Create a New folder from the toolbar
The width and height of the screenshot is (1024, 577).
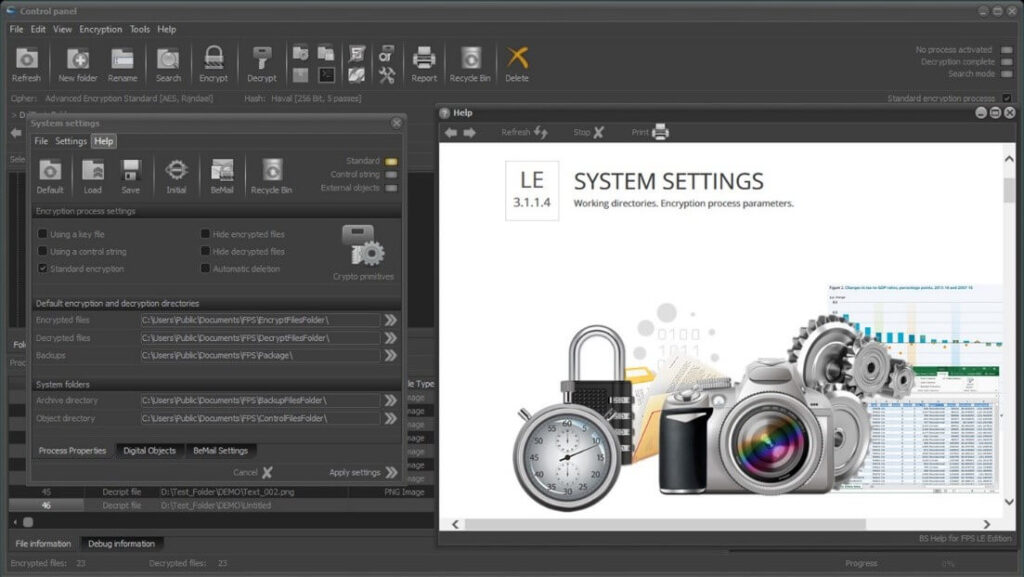(x=78, y=65)
